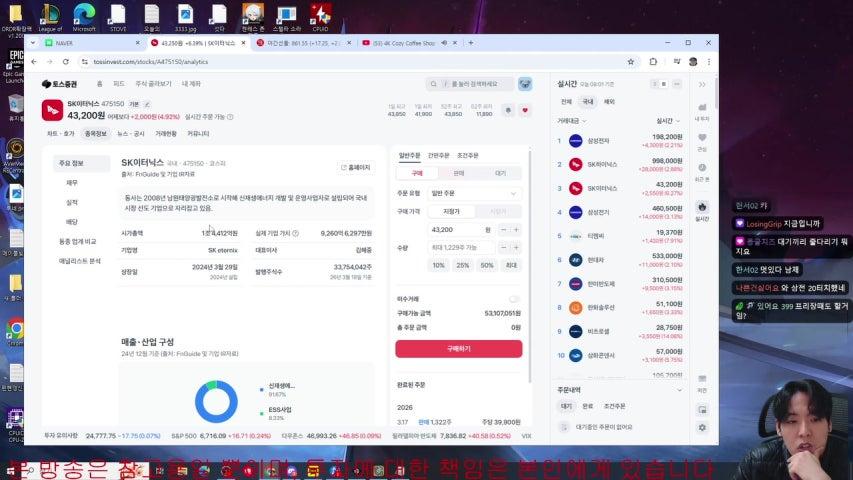Open the 최근 본 sidebar icon
The height and width of the screenshot is (480, 853).
[x=702, y=171]
